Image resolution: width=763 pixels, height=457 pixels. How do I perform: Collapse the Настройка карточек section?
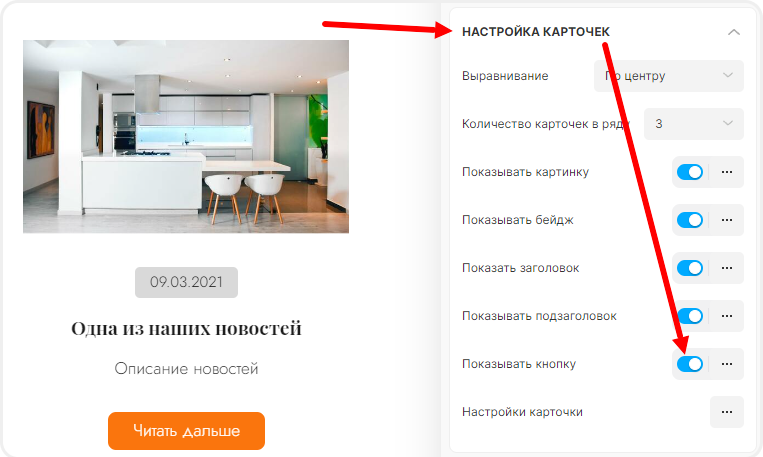(734, 32)
